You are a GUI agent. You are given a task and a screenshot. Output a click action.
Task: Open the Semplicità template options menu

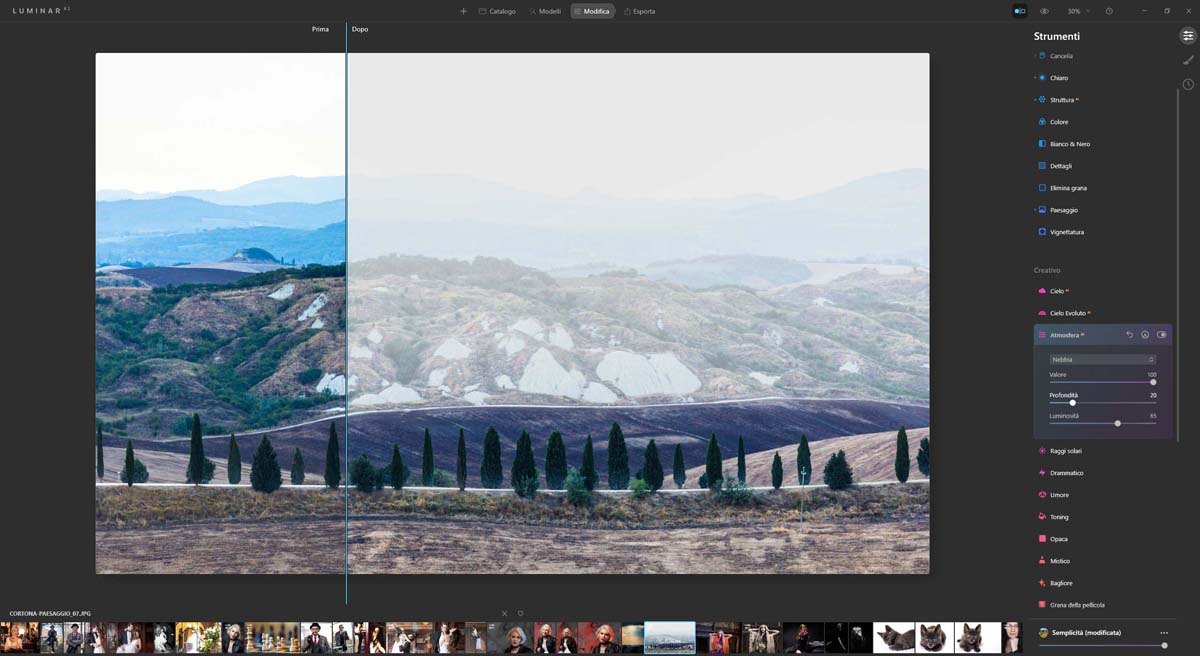[1163, 633]
